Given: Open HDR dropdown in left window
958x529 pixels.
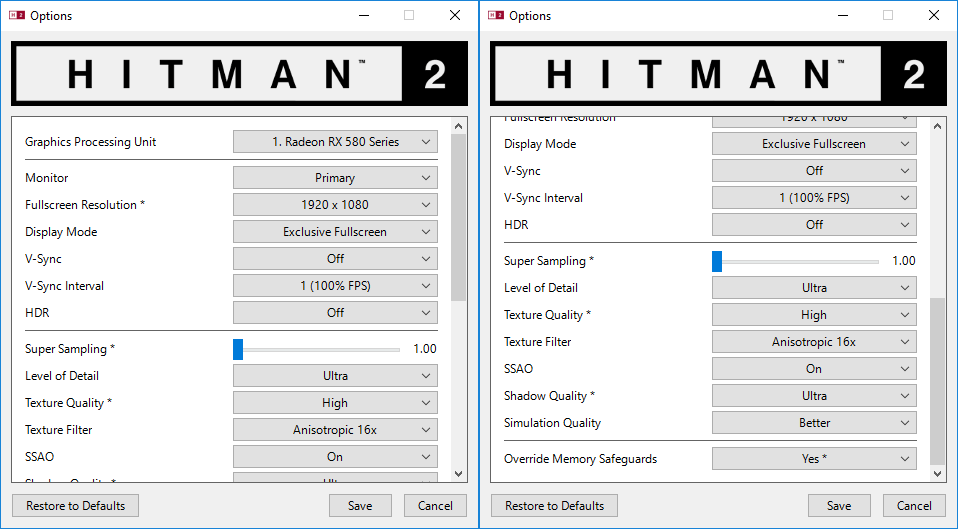Looking at the screenshot, I should coord(335,312).
